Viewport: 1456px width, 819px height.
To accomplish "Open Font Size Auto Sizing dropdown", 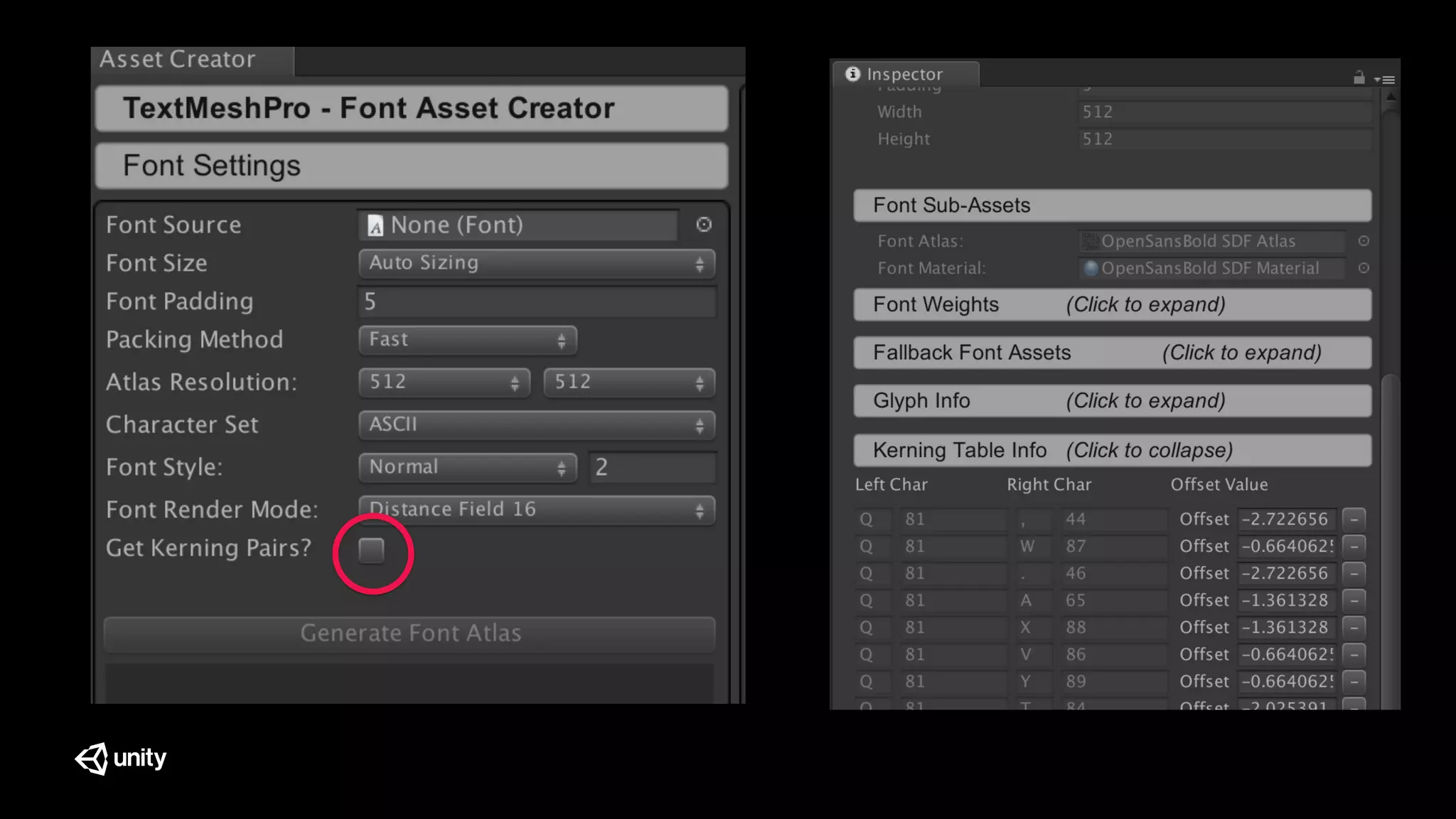I will point(537,263).
